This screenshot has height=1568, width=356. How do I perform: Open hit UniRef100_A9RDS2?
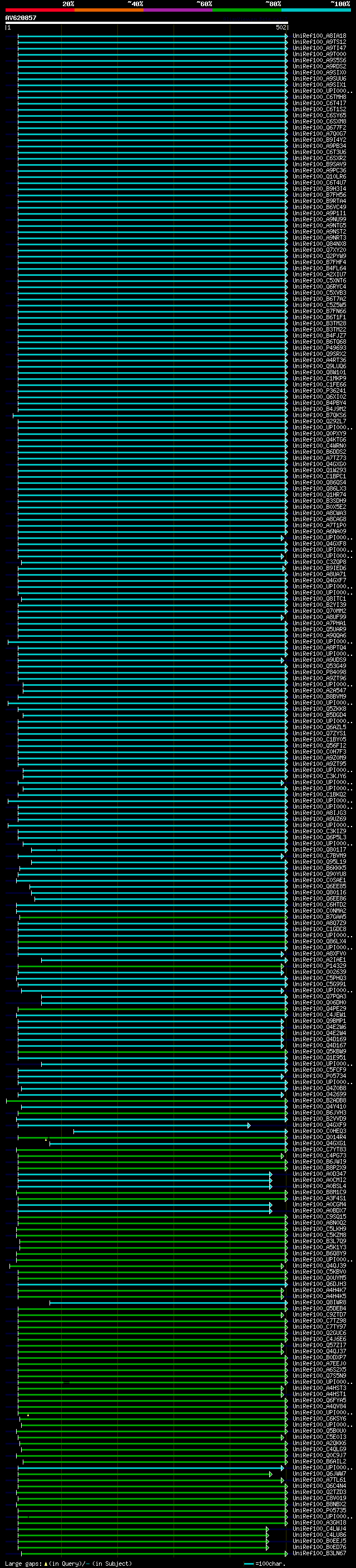[x=319, y=66]
